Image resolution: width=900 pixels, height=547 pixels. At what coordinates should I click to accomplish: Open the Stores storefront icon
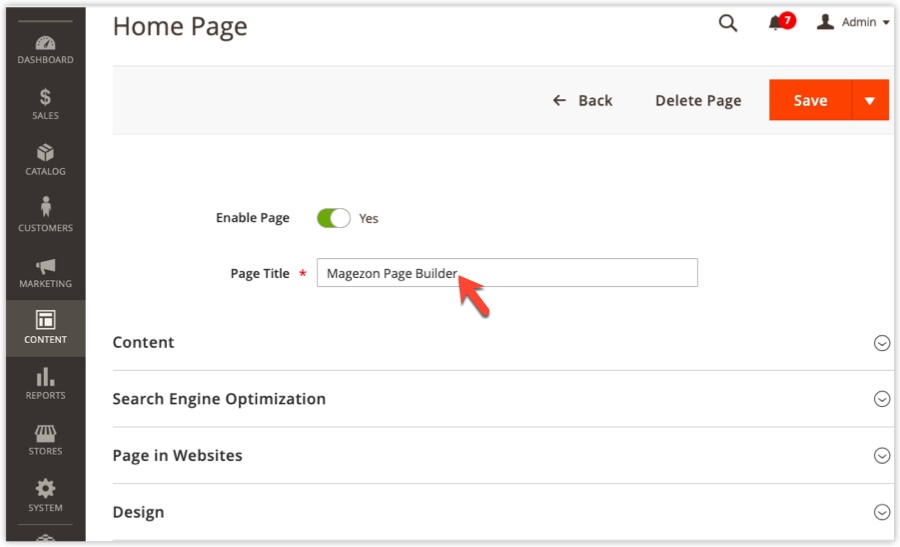(x=45, y=433)
